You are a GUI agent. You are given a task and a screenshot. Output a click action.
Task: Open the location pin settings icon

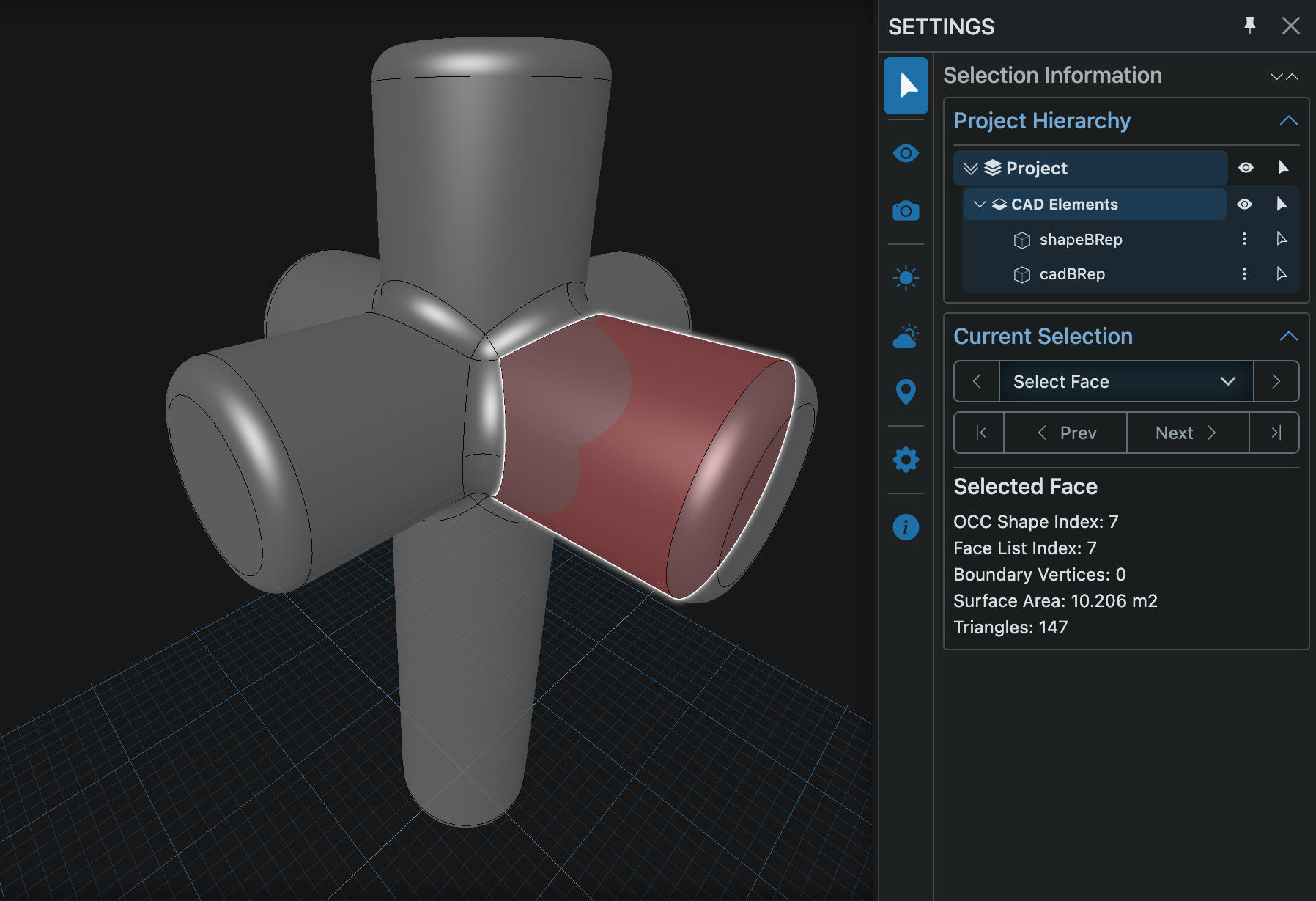[x=906, y=391]
